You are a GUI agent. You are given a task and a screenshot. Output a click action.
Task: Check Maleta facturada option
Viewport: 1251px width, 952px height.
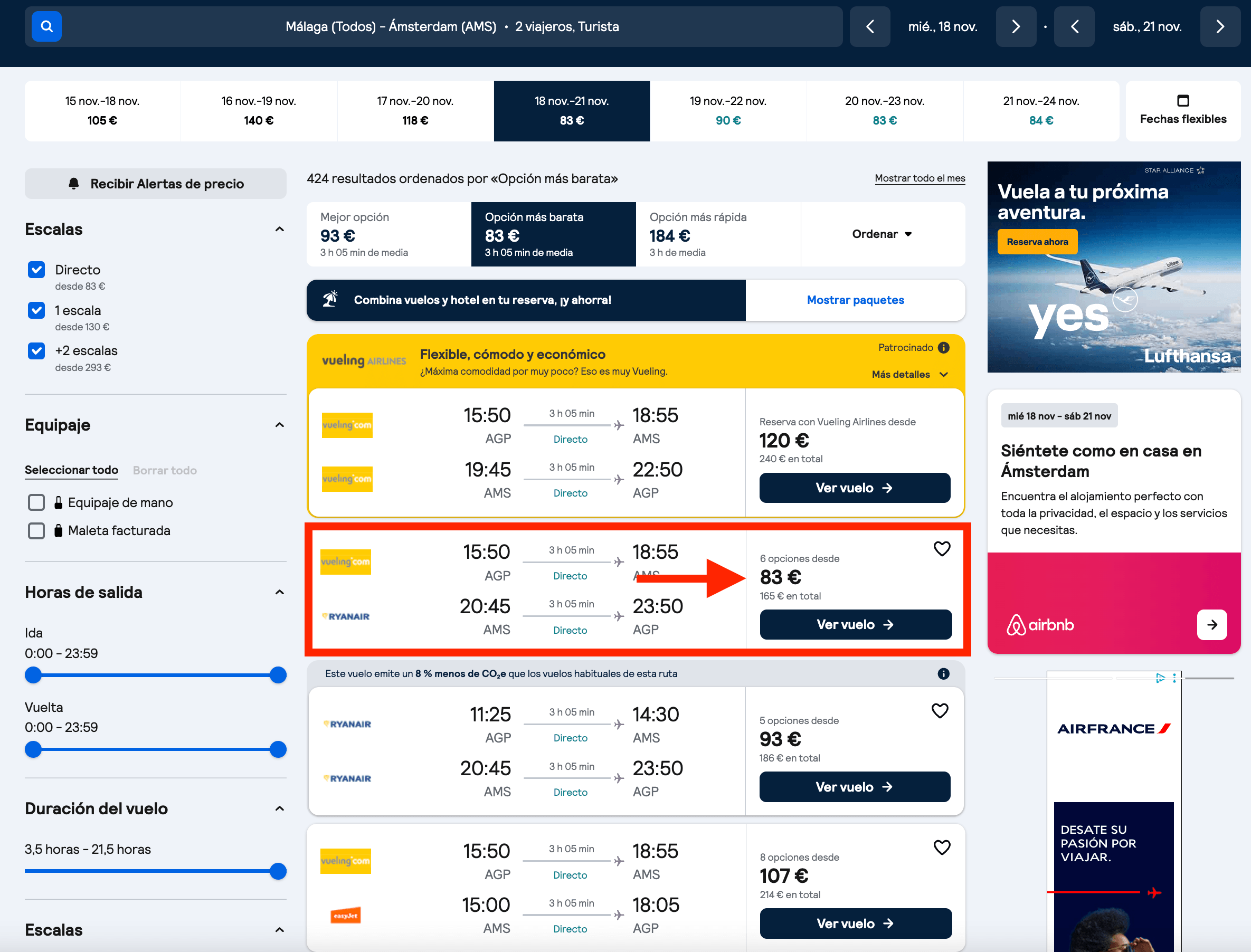click(36, 530)
